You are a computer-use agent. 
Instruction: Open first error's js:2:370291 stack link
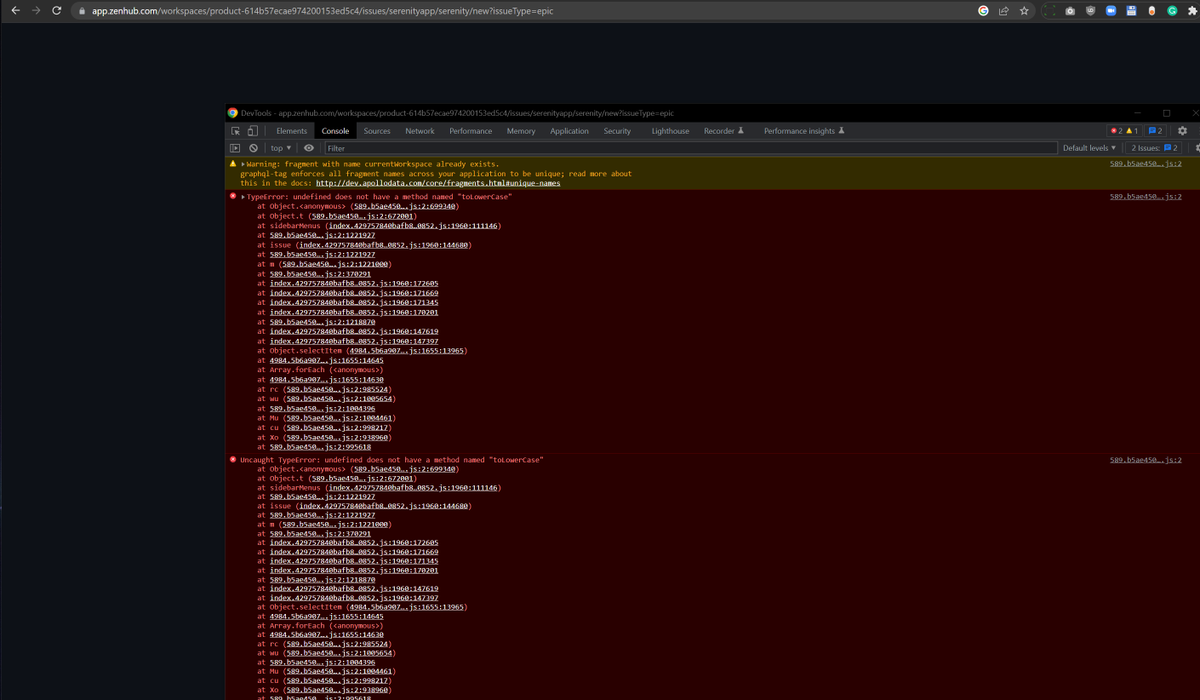321,274
